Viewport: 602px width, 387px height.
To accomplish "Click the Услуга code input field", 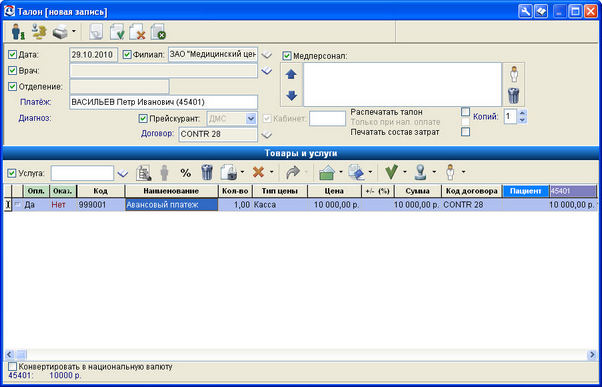I will pos(82,173).
